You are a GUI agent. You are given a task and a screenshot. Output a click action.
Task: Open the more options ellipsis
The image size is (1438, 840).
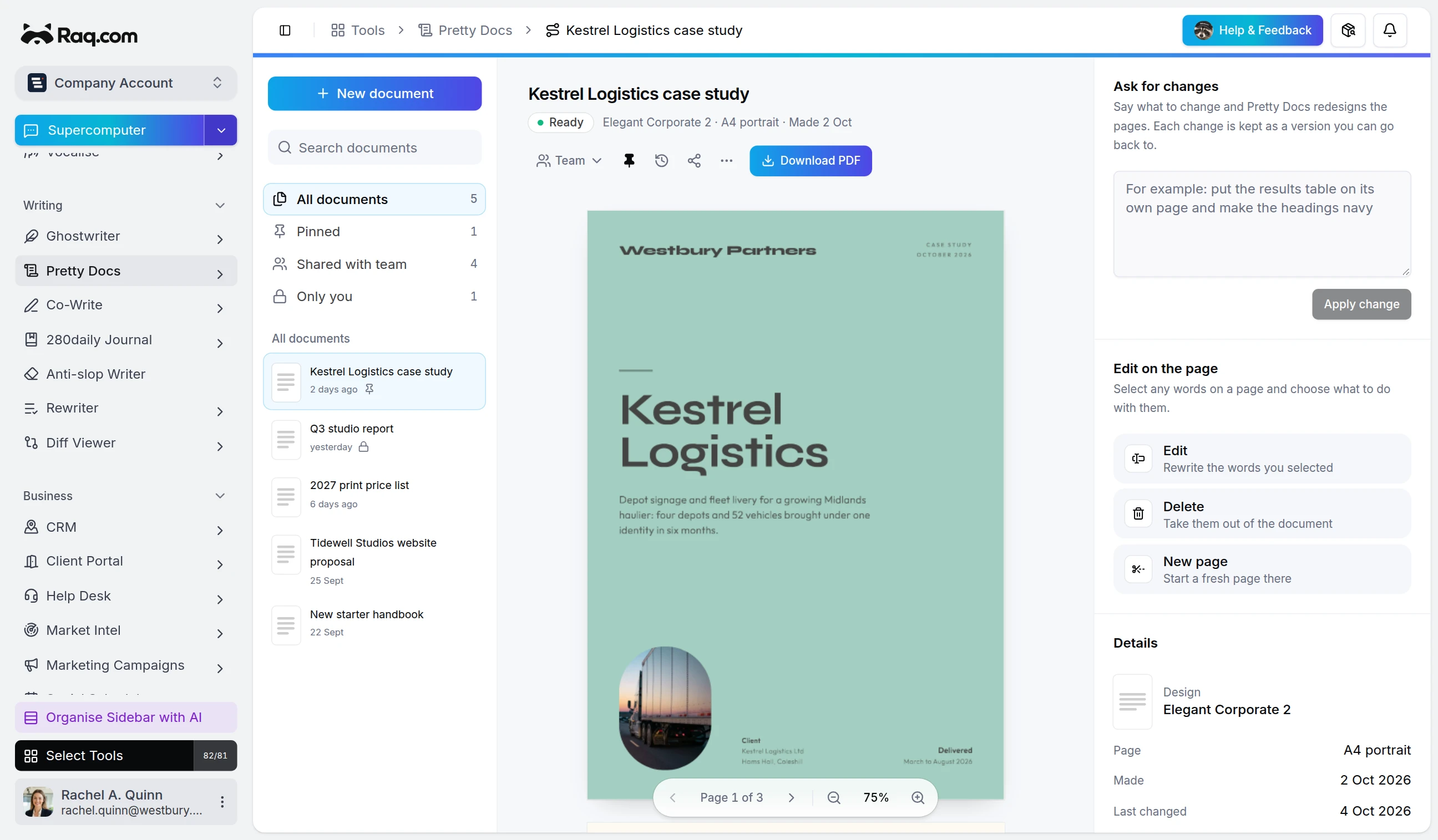tap(726, 161)
